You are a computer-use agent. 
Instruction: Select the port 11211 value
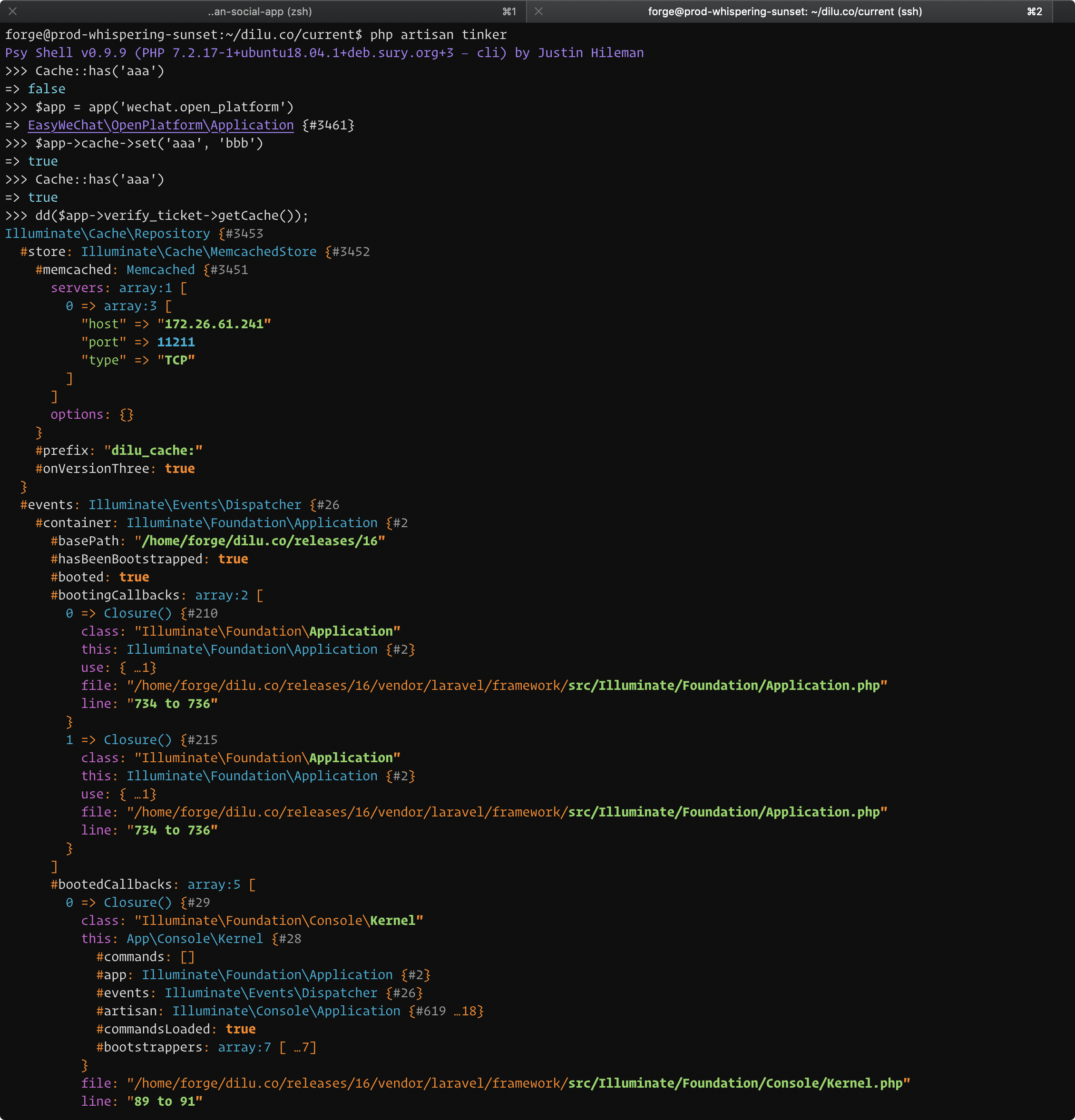176,342
